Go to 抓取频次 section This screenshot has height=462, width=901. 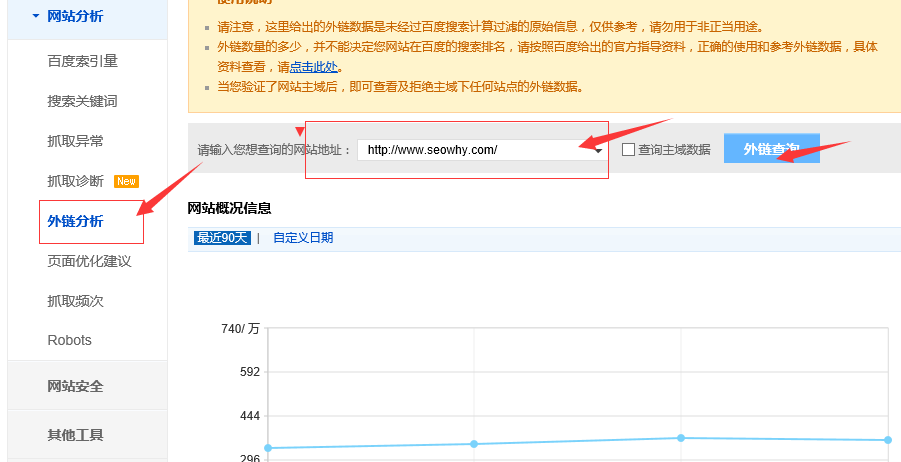tap(75, 300)
